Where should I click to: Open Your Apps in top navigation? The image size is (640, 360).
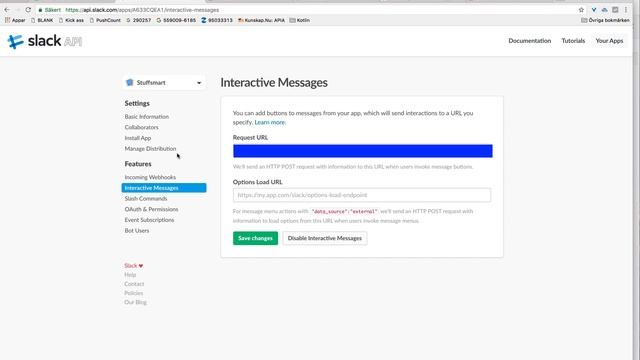click(x=609, y=41)
